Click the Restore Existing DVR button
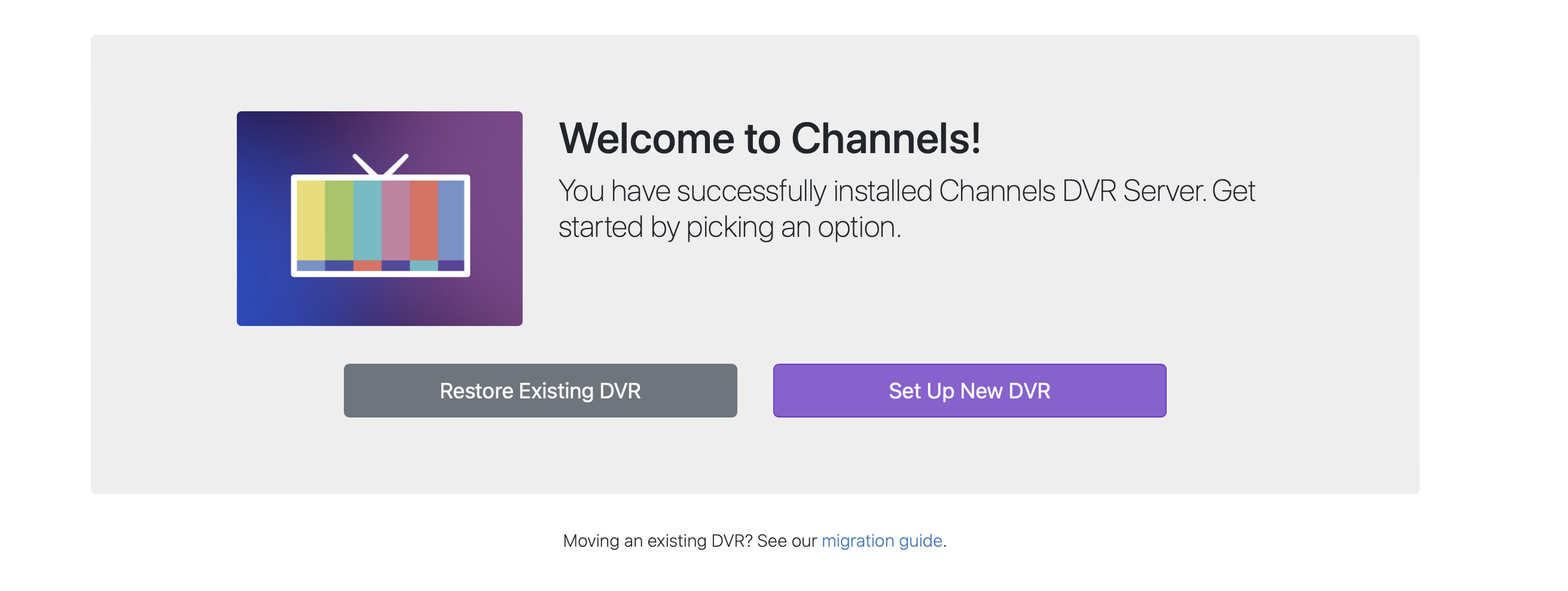Image resolution: width=1568 pixels, height=591 pixels. click(540, 391)
